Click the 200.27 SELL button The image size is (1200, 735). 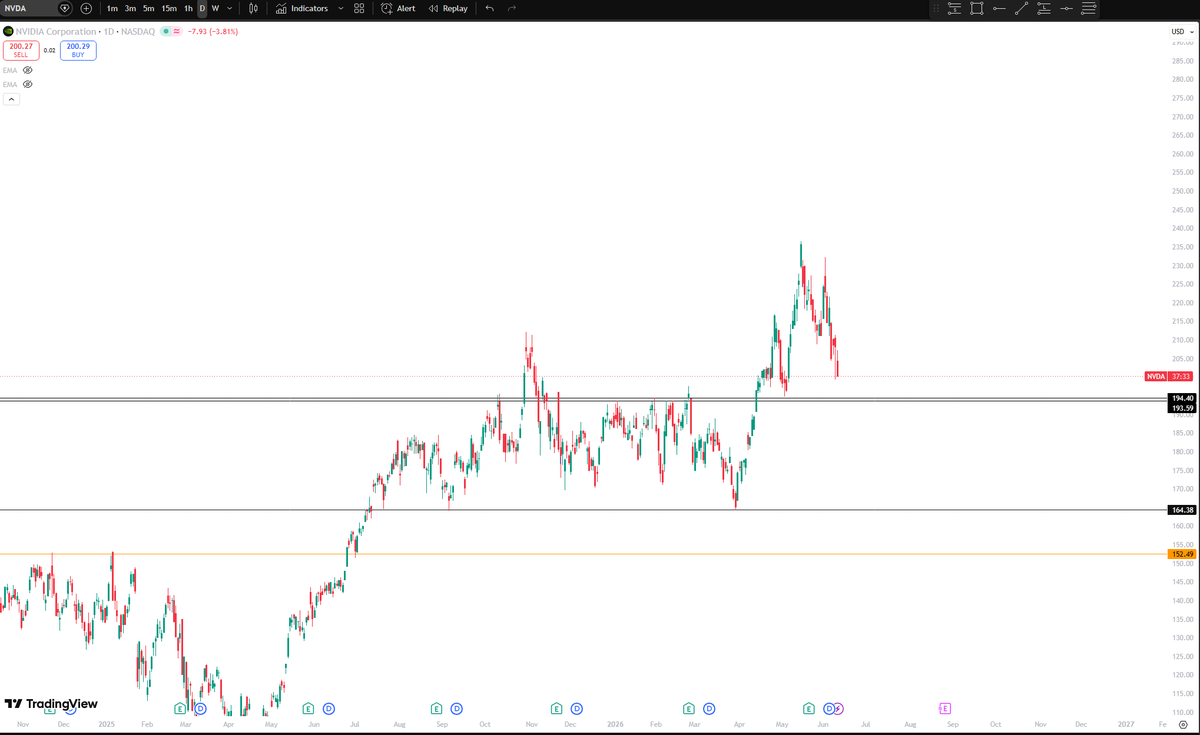click(21, 50)
